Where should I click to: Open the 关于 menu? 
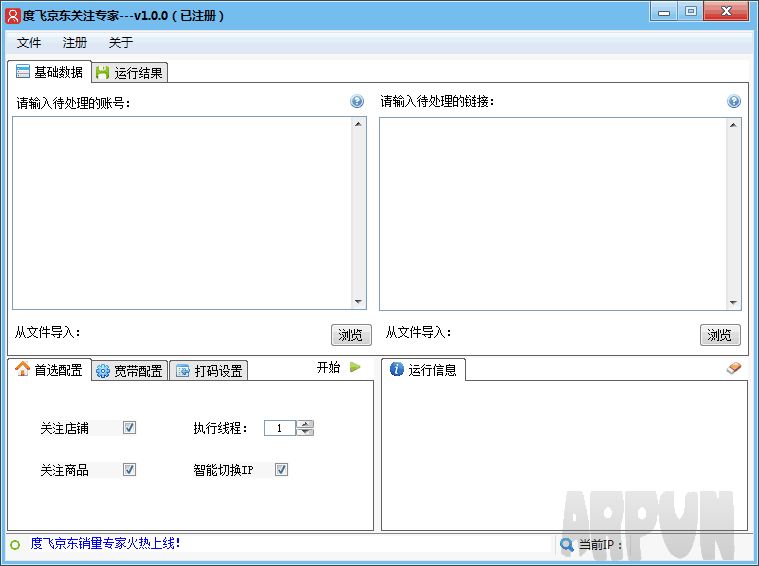pyautogui.click(x=121, y=43)
